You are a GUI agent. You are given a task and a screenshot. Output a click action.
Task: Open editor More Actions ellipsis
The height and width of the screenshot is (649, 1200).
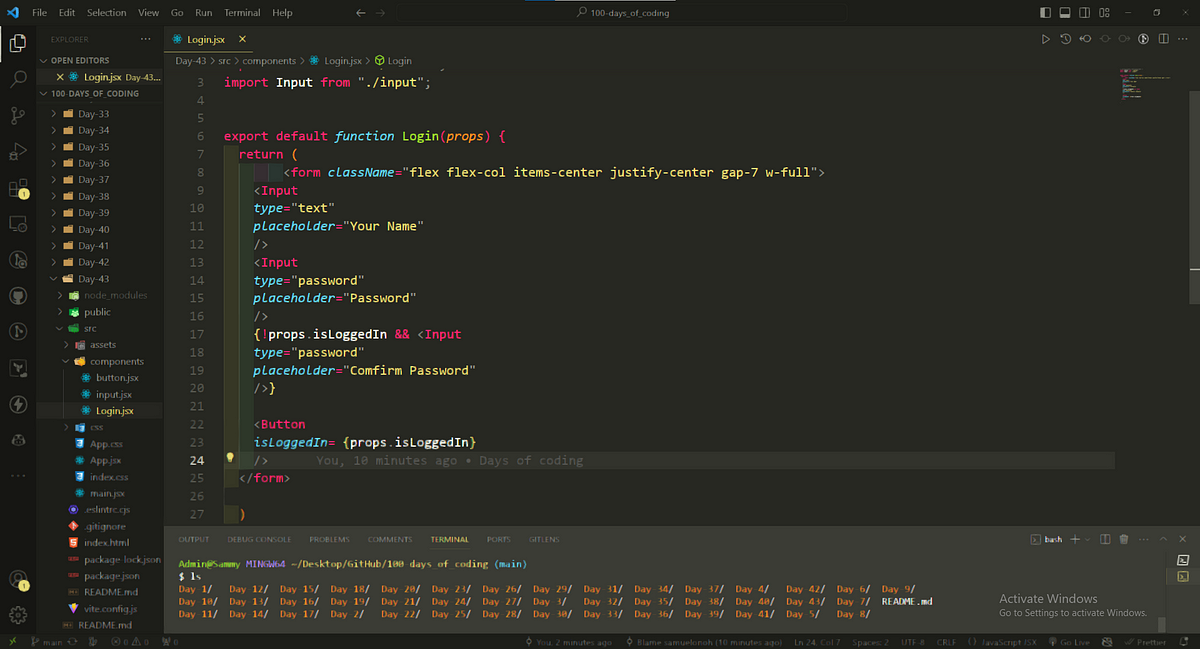coord(1181,39)
